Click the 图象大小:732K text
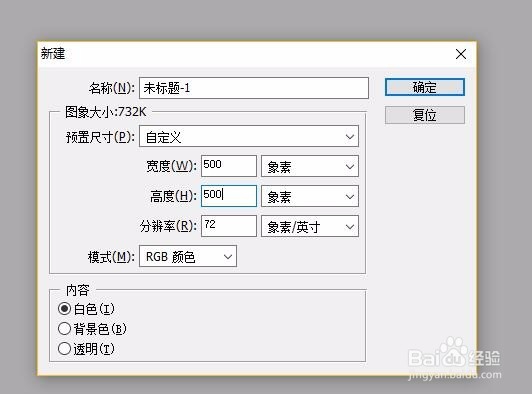Screen dimensions: 532x394 pos(106,112)
